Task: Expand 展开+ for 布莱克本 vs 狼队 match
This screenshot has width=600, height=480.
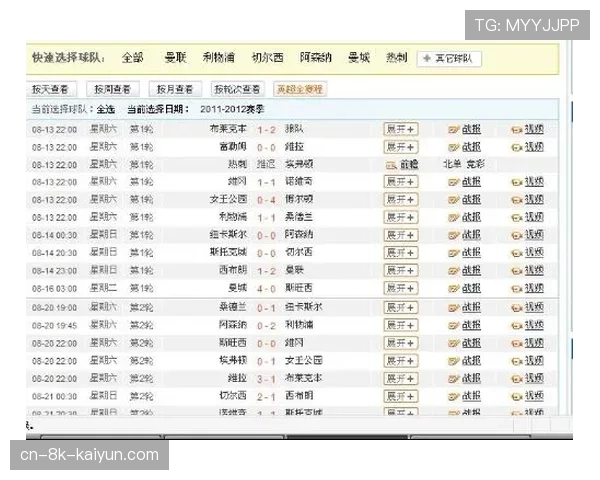Action: pyautogui.click(x=401, y=129)
